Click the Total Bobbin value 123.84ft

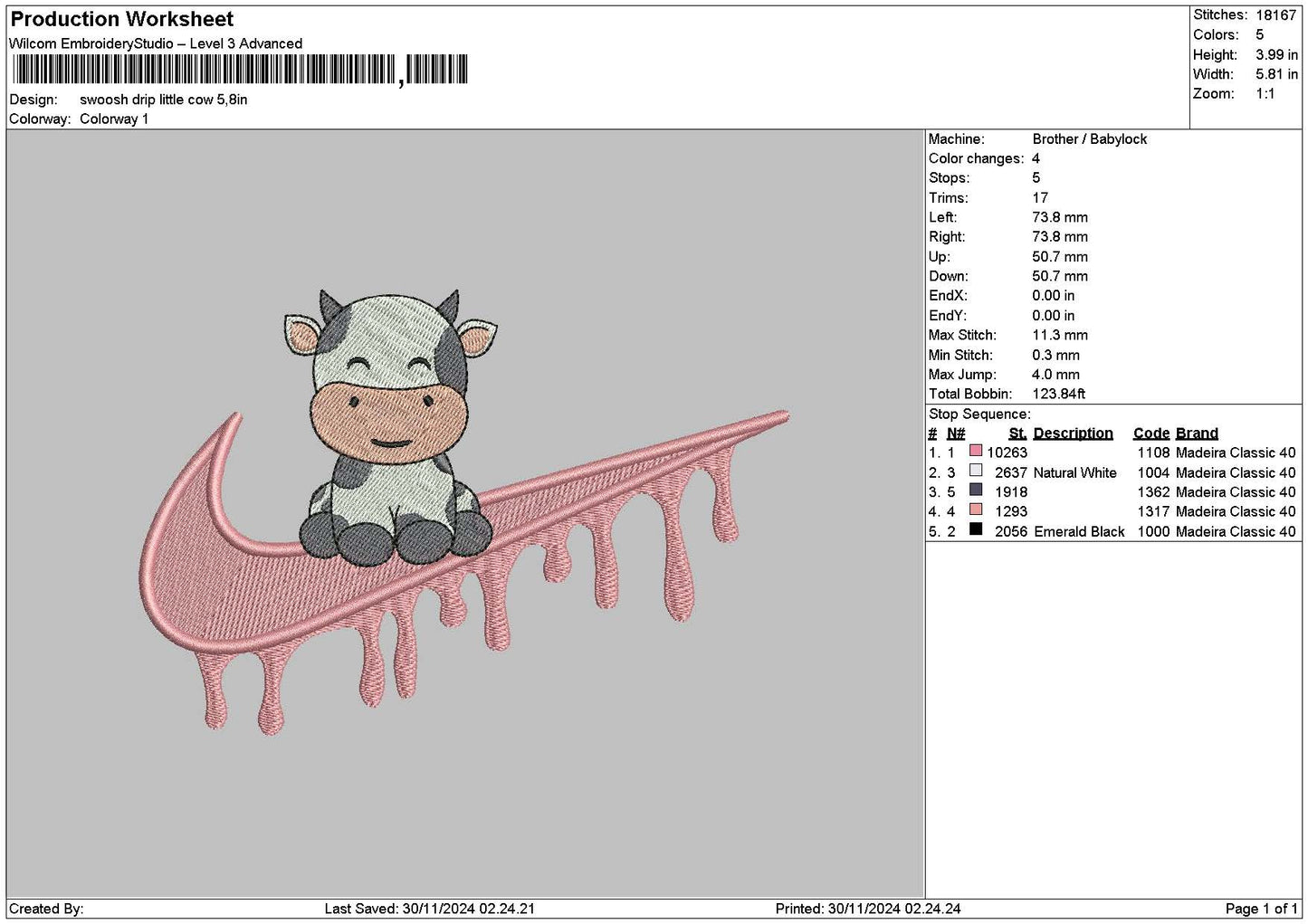point(1059,395)
